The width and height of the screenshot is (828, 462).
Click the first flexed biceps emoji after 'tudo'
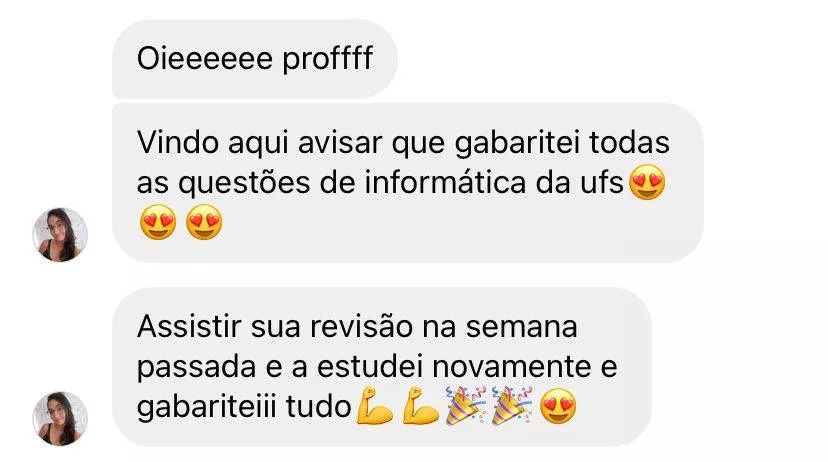point(374,406)
